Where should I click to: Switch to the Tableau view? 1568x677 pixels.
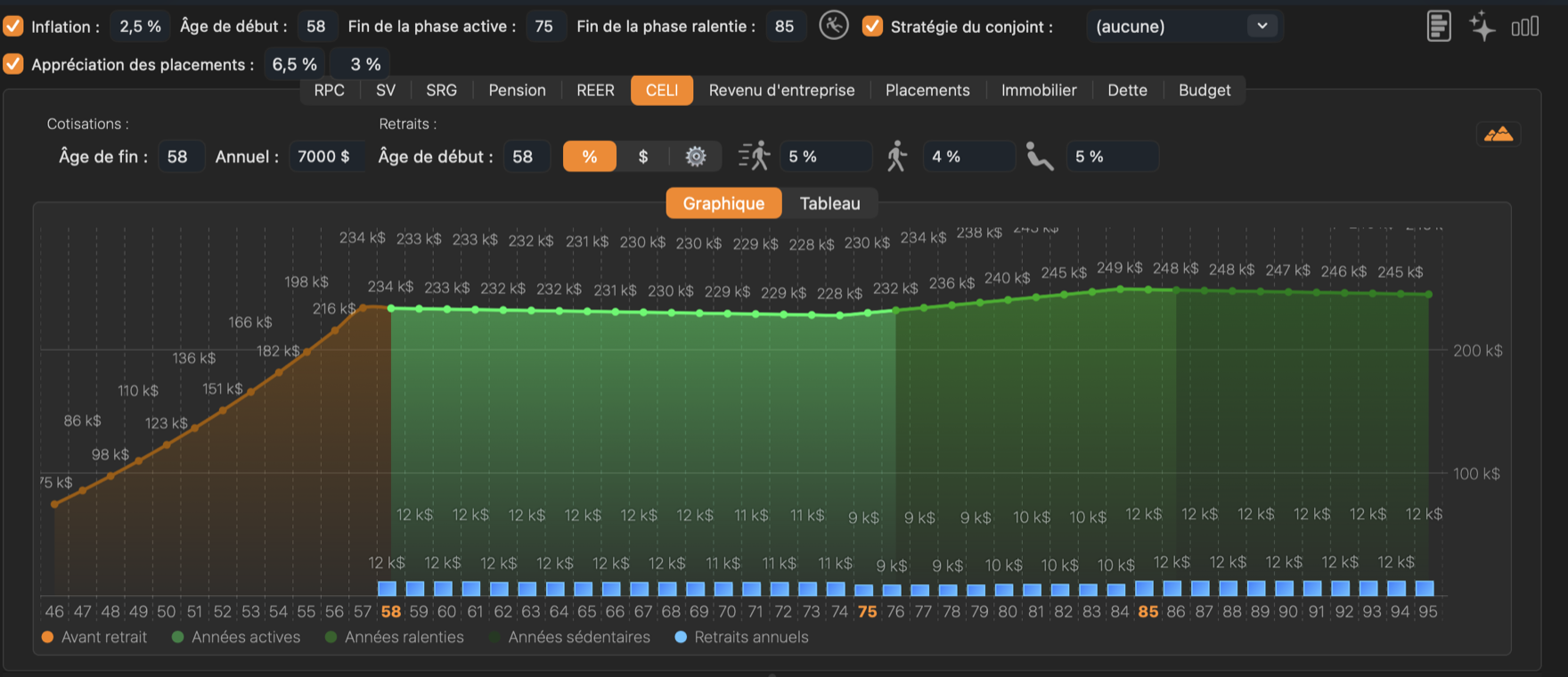(830, 203)
